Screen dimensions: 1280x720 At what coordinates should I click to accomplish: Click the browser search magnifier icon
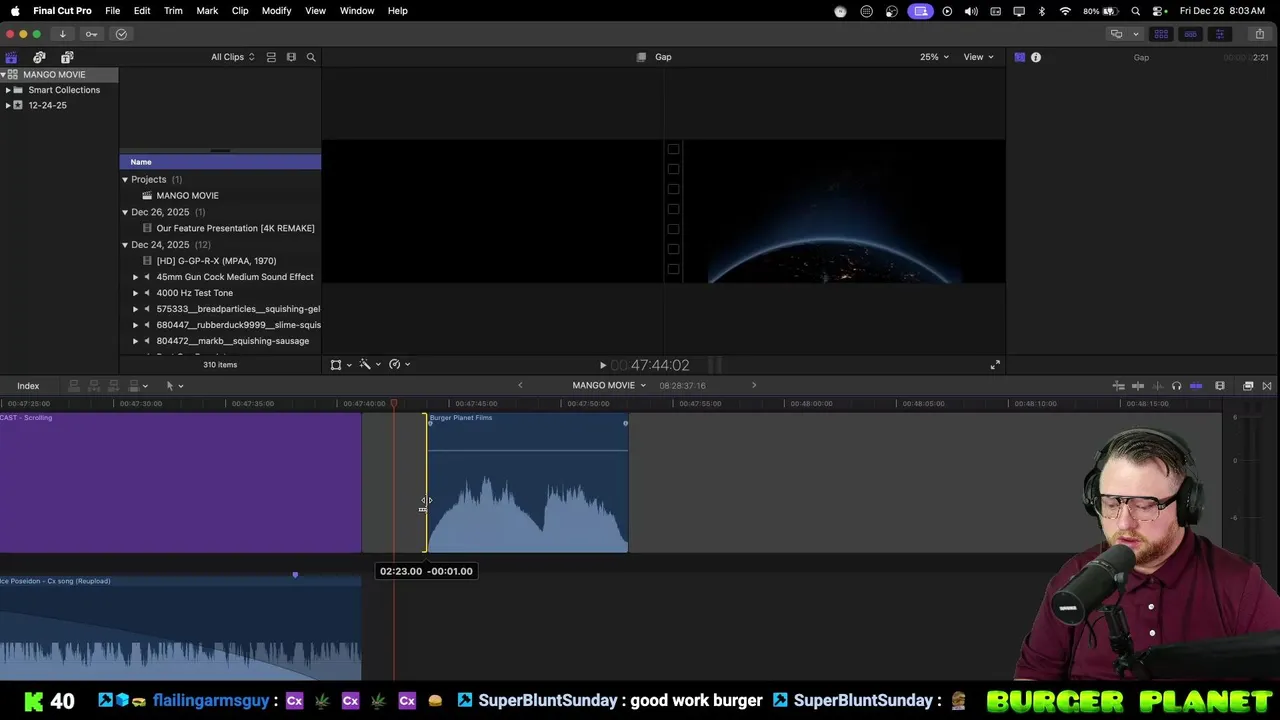point(311,57)
